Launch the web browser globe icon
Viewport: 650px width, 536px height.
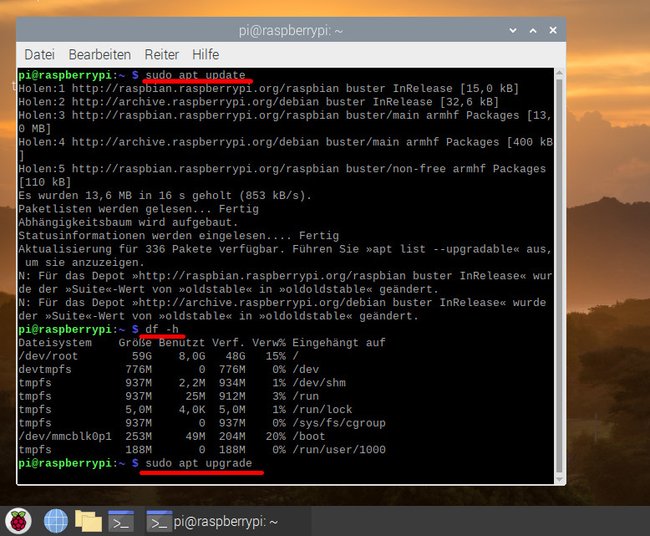[x=56, y=521]
